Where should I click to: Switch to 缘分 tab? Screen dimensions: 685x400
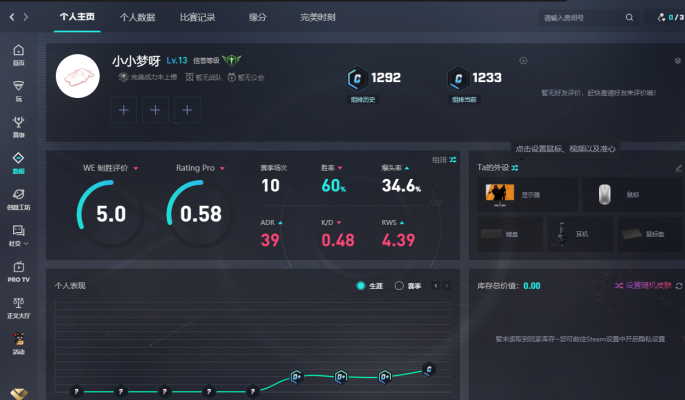coord(257,17)
